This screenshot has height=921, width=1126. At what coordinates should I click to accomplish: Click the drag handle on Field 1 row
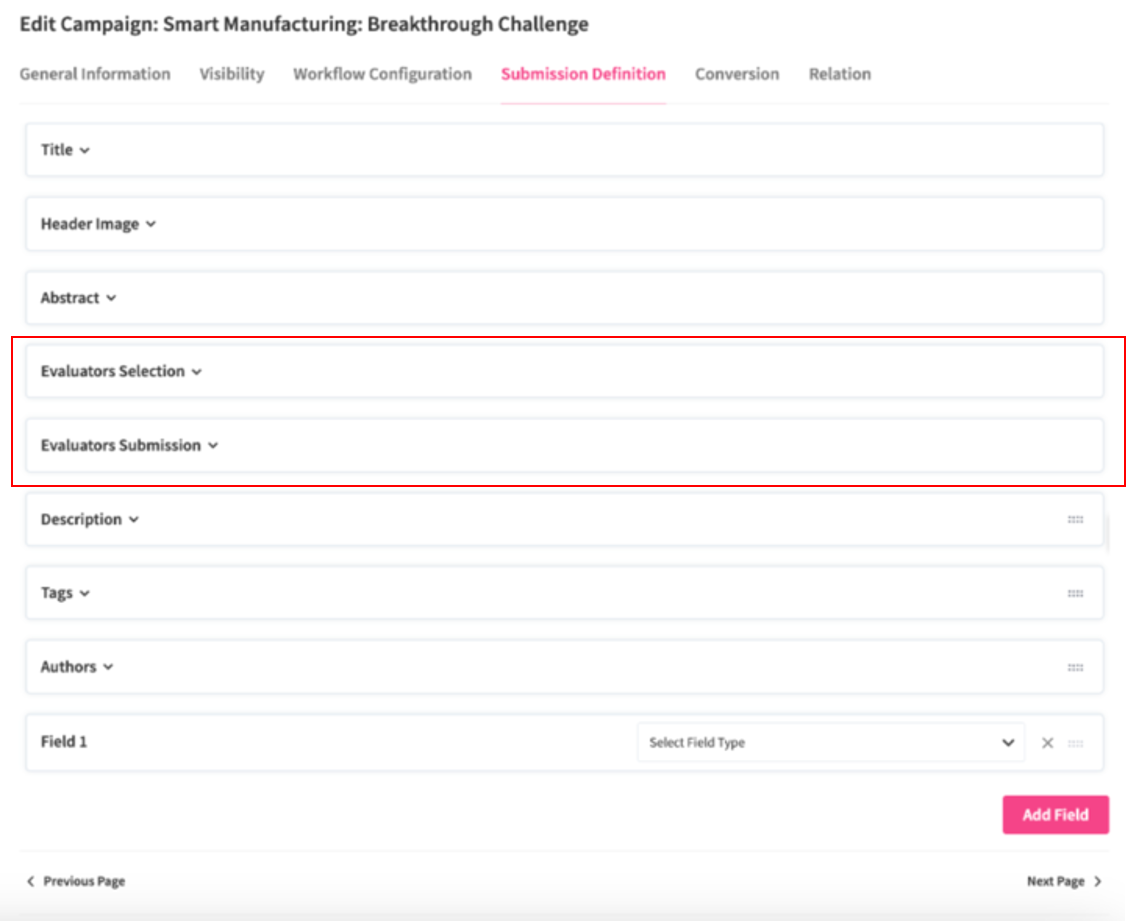click(x=1076, y=743)
